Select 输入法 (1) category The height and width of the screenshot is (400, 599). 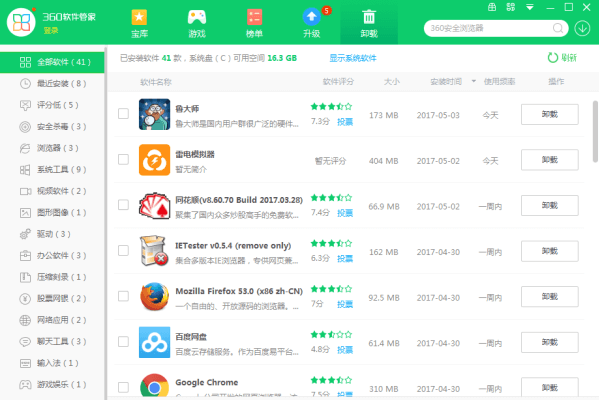coord(52,363)
